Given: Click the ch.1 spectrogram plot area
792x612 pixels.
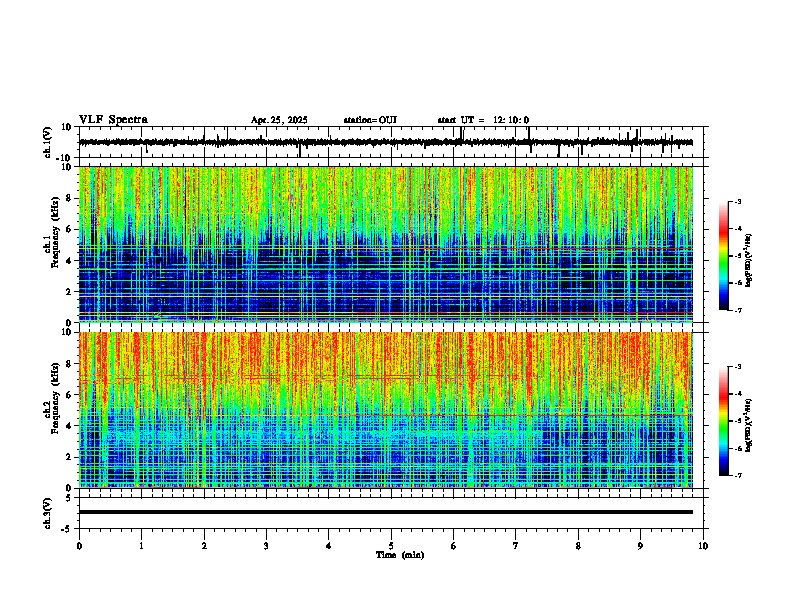Looking at the screenshot, I should [x=386, y=244].
